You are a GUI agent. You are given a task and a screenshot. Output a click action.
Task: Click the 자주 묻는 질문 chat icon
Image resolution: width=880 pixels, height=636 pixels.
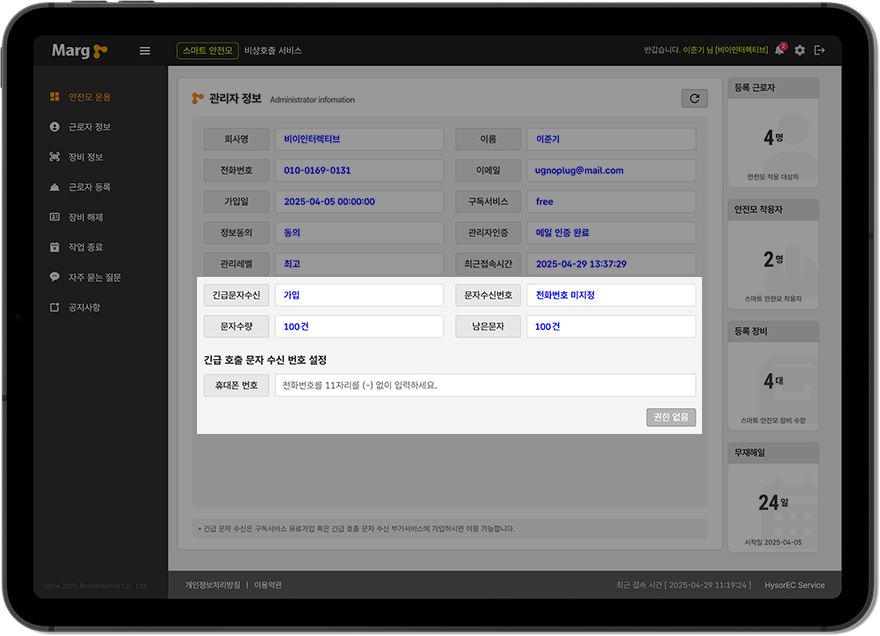[x=54, y=277]
